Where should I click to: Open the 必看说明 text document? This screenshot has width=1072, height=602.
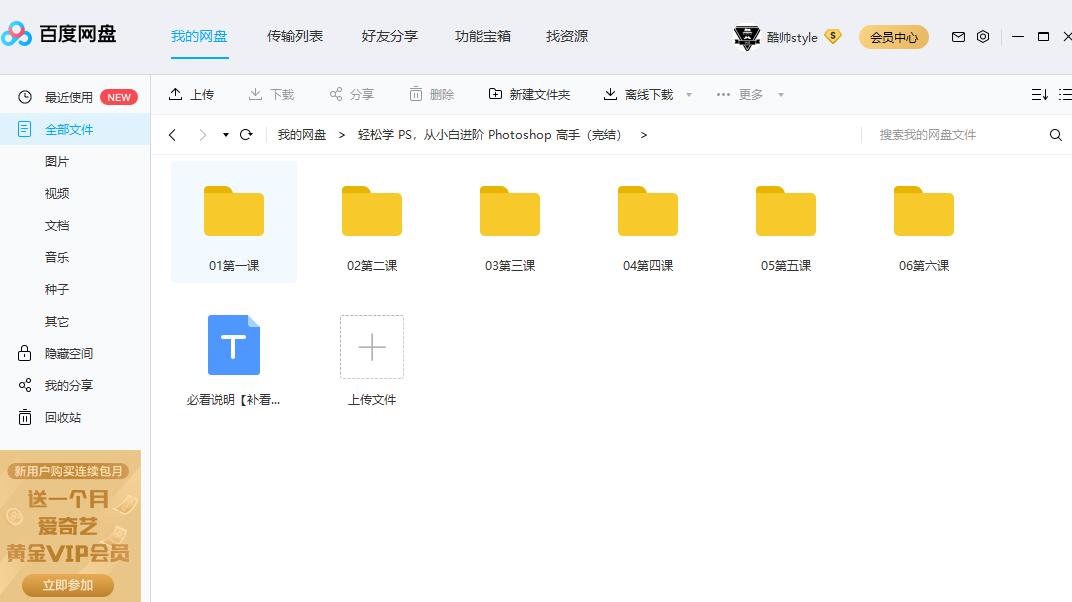(234, 346)
